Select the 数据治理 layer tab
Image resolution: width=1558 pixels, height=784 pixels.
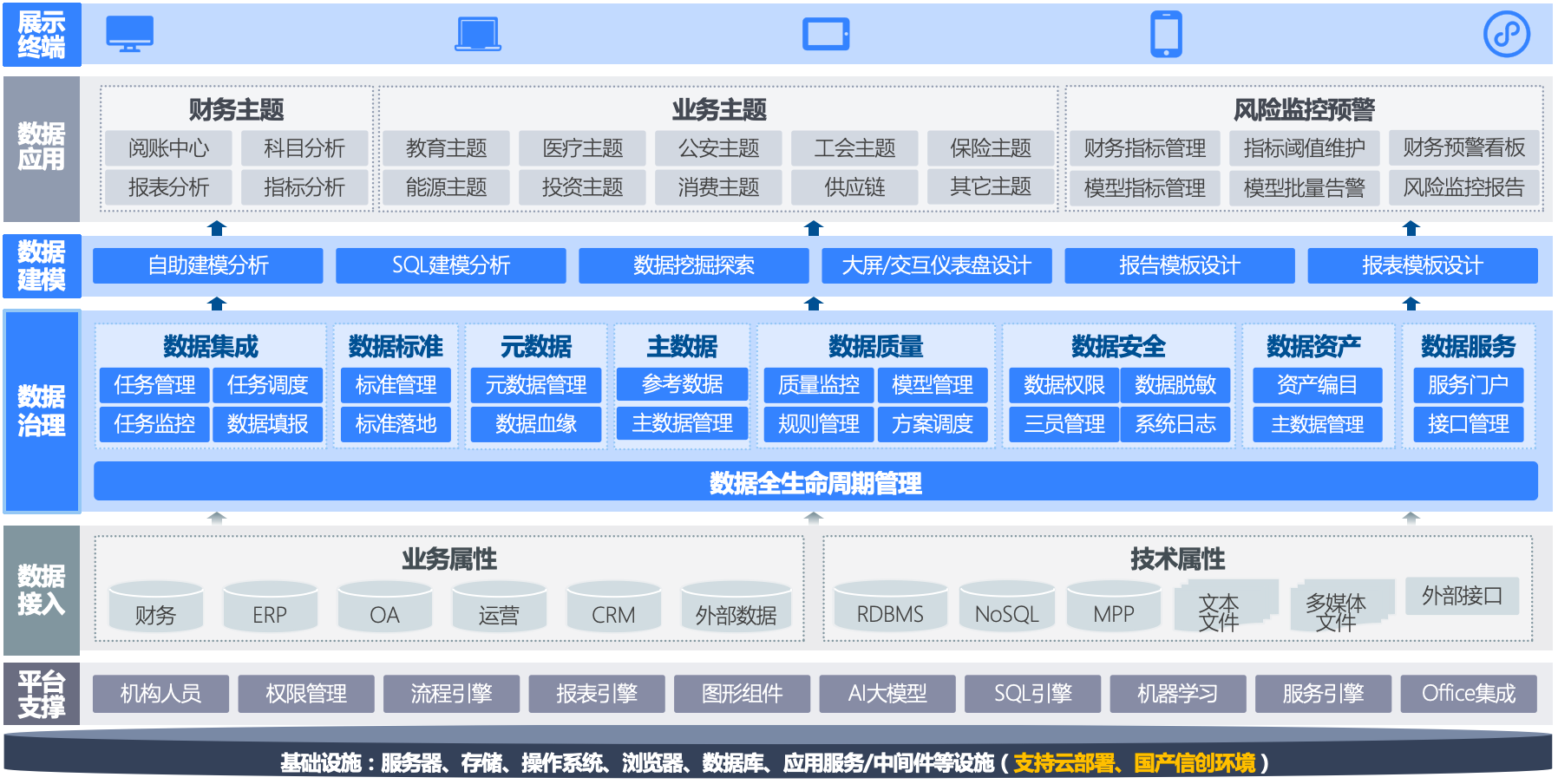pyautogui.click(x=42, y=411)
